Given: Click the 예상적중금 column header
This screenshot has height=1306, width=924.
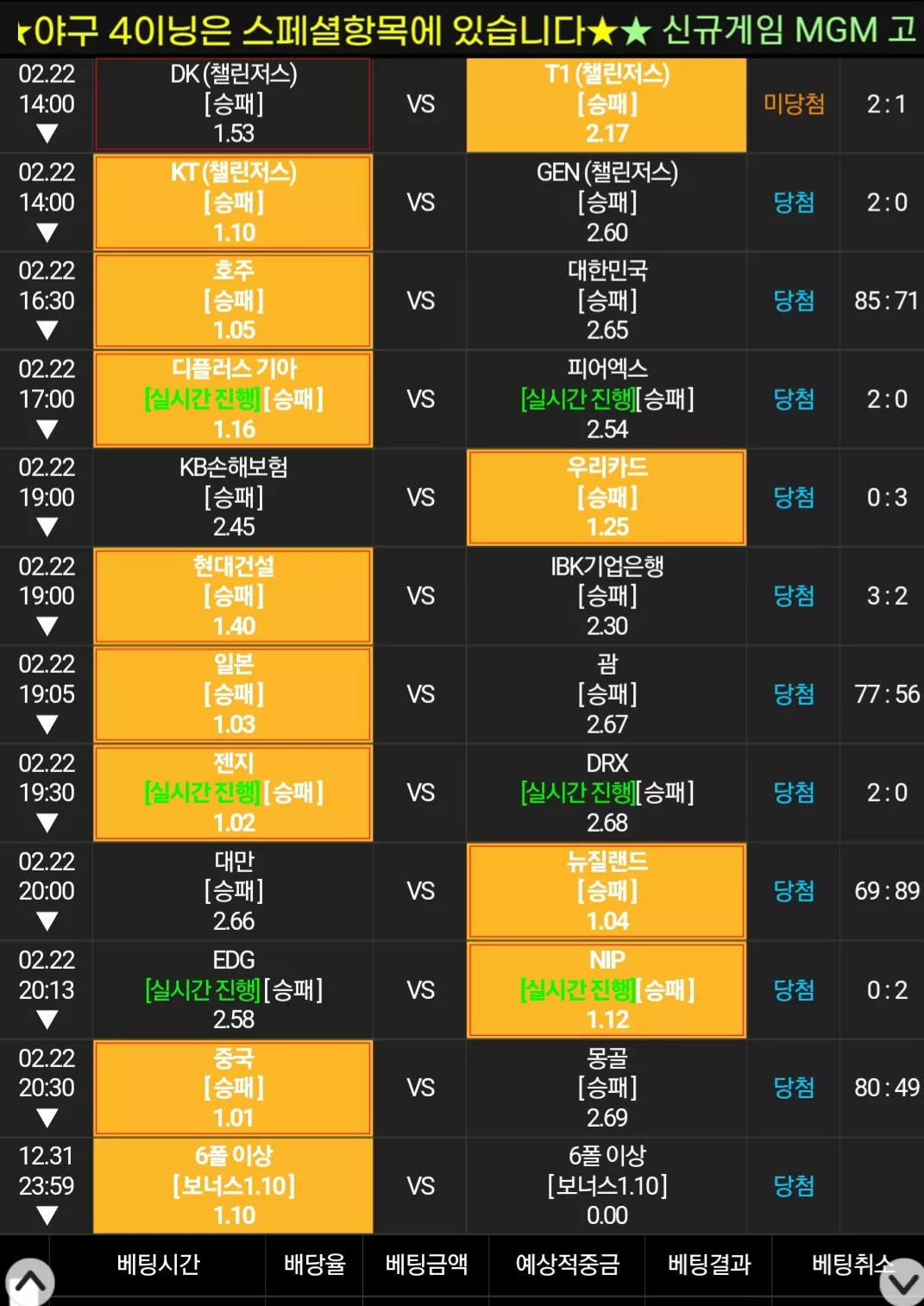Looking at the screenshot, I should pyautogui.click(x=567, y=1265).
